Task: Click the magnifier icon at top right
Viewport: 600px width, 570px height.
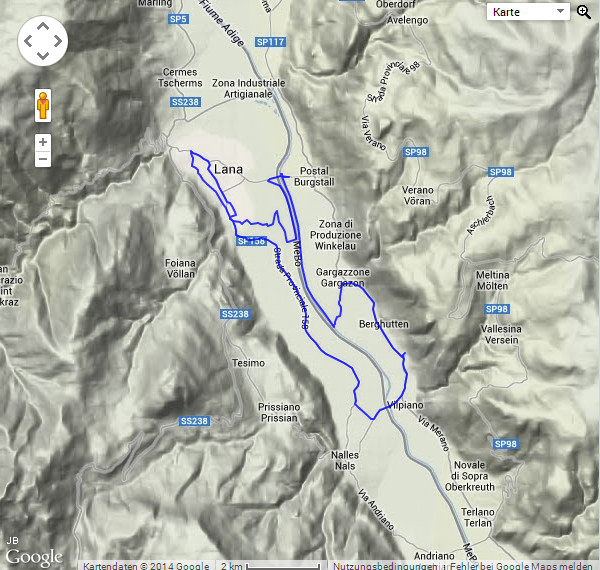Action: click(x=584, y=12)
